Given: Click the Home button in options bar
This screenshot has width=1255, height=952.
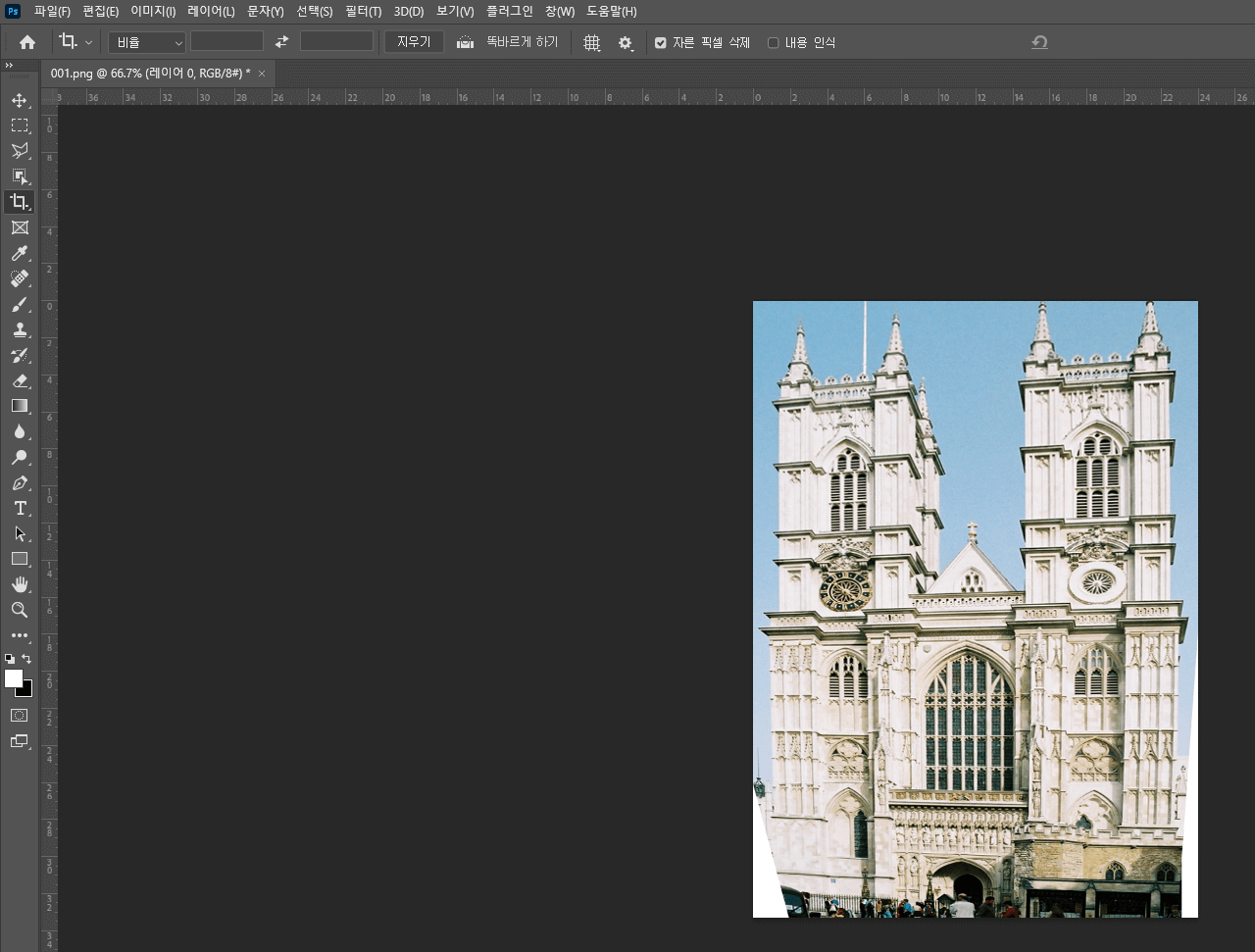Looking at the screenshot, I should click(27, 42).
